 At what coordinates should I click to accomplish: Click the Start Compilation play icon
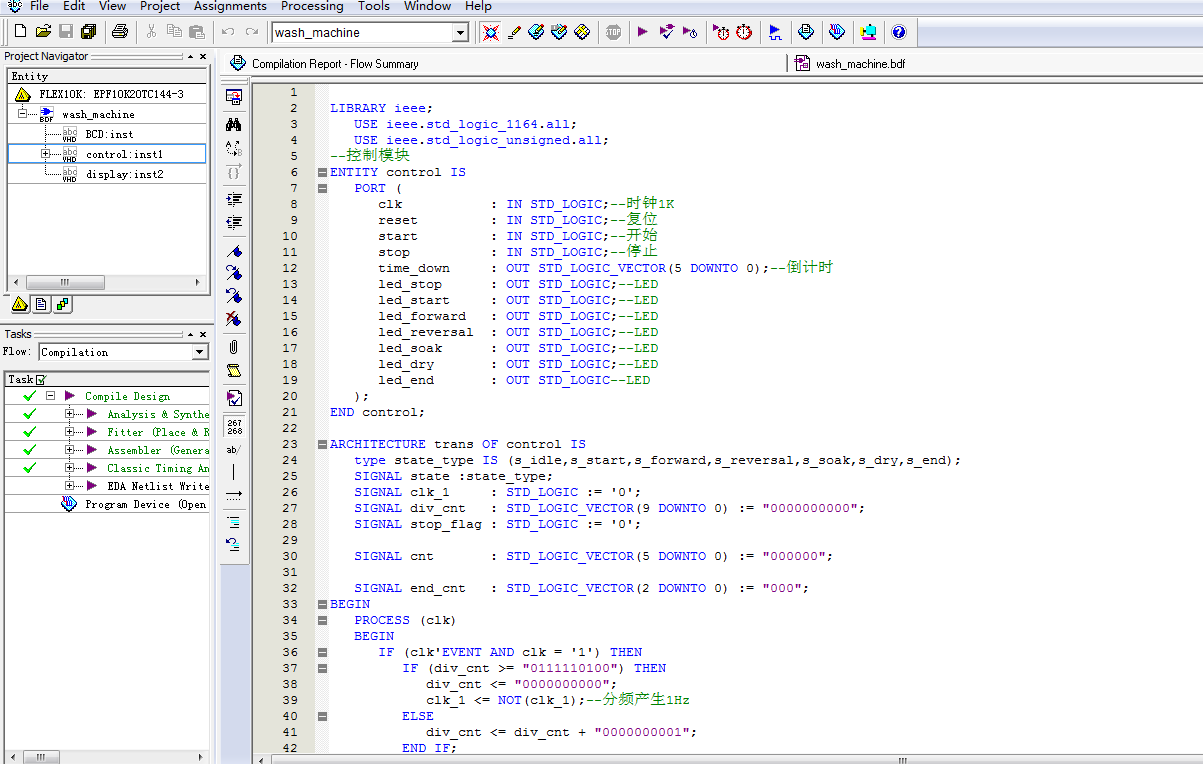642,32
